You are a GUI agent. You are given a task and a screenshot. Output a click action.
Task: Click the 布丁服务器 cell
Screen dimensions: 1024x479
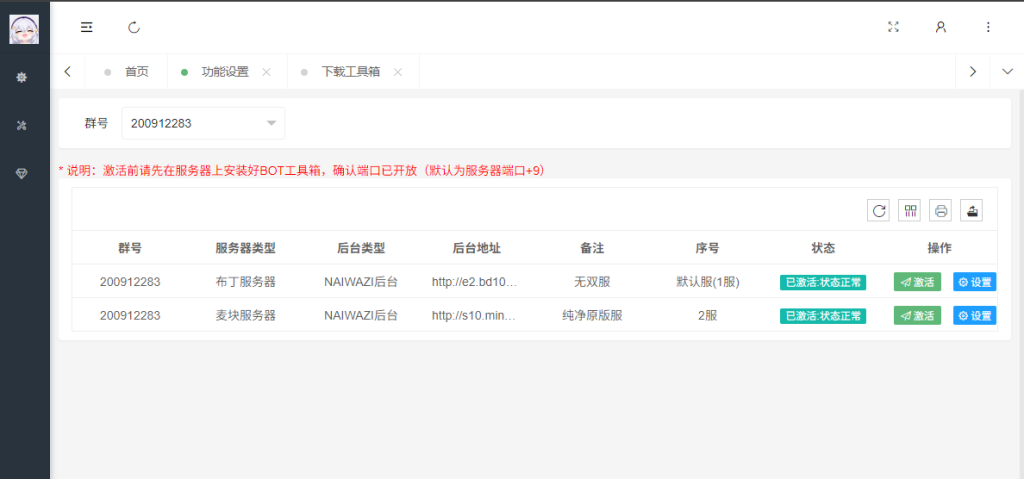tap(246, 282)
